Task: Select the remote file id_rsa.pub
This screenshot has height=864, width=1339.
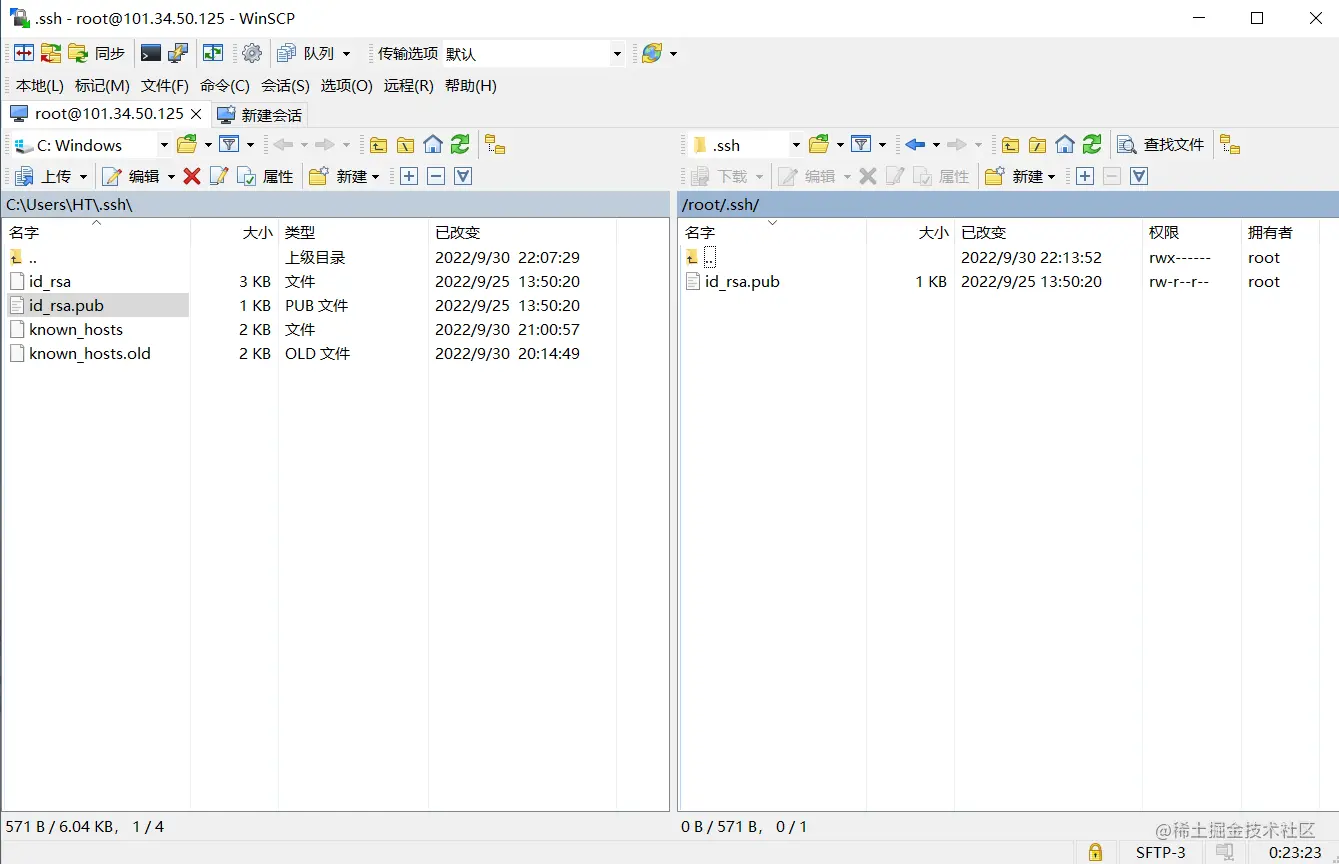Action: tap(742, 282)
